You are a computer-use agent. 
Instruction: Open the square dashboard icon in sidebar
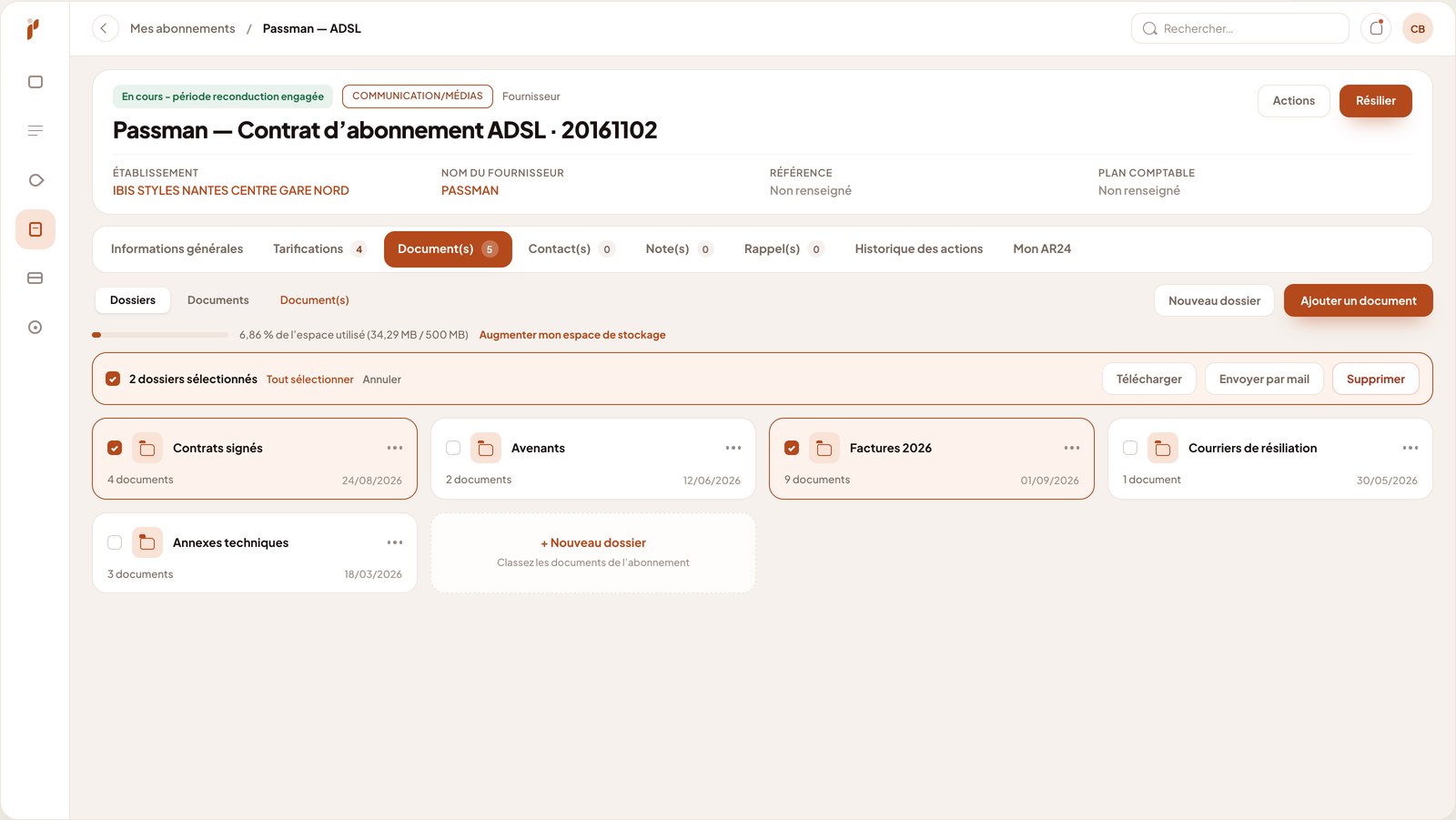[35, 82]
